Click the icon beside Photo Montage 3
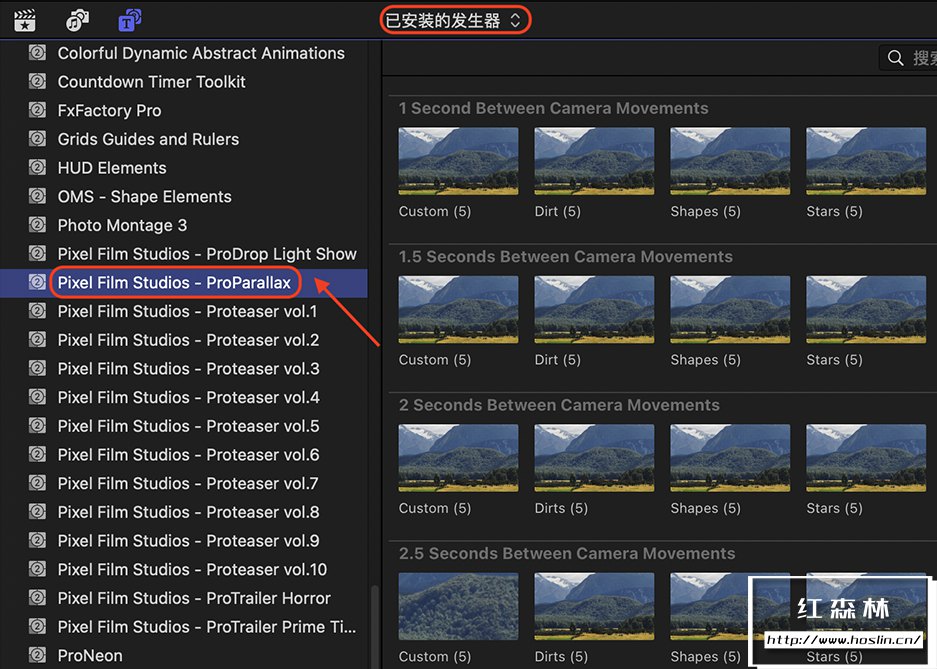 click(37, 225)
